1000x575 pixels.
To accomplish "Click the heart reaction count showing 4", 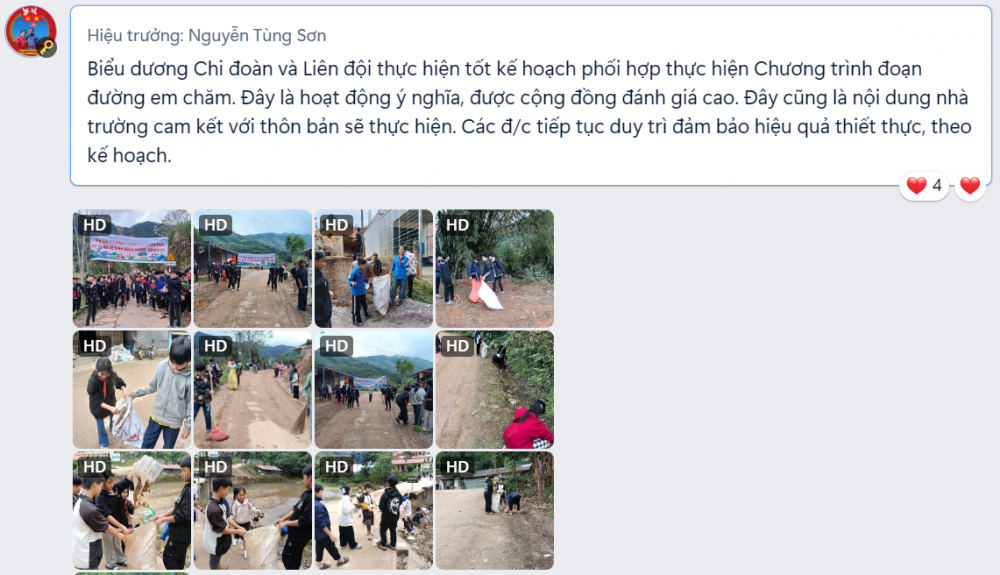I will tap(924, 186).
